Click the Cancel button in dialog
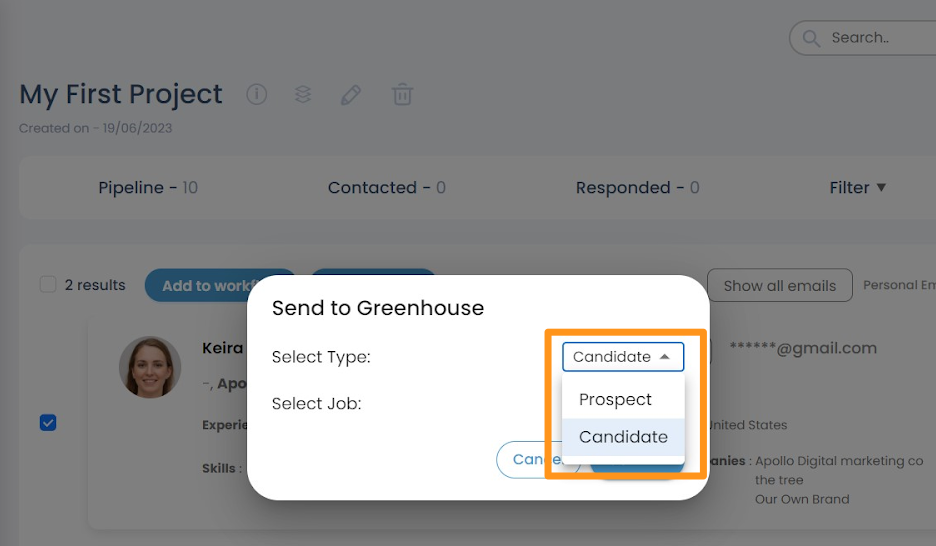Viewport: 936px width, 546px height. click(529, 459)
